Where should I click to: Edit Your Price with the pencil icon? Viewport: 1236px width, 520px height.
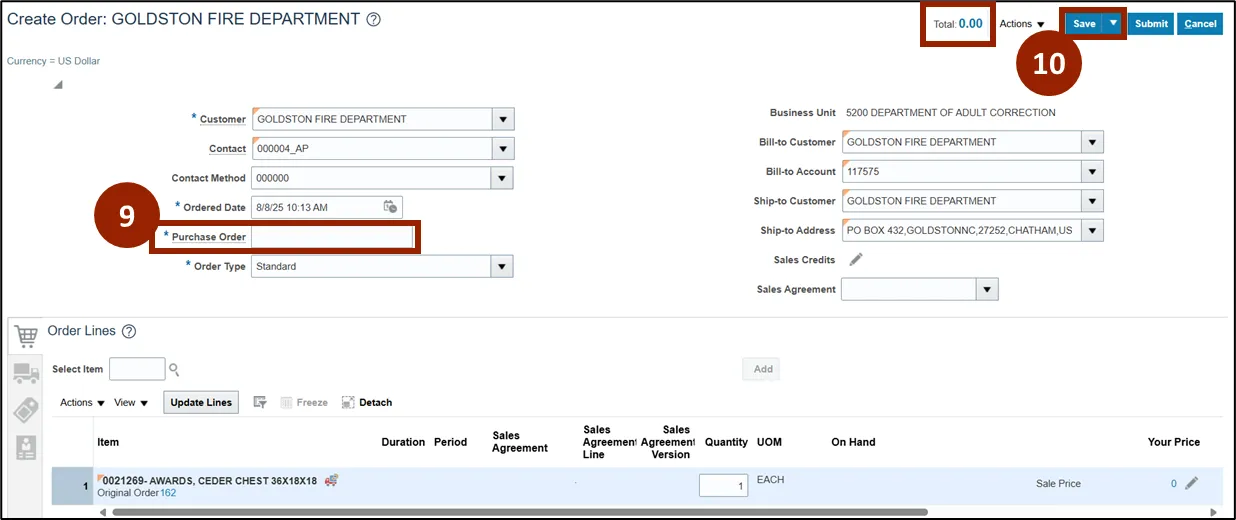coord(1191,484)
